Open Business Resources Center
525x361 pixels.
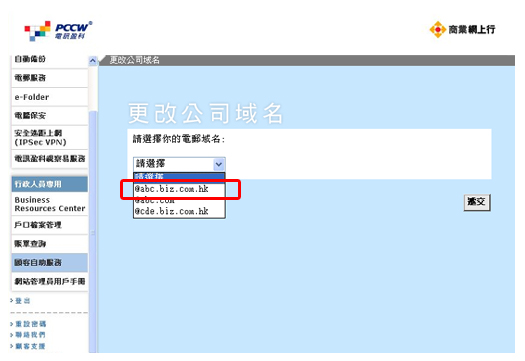point(50,204)
